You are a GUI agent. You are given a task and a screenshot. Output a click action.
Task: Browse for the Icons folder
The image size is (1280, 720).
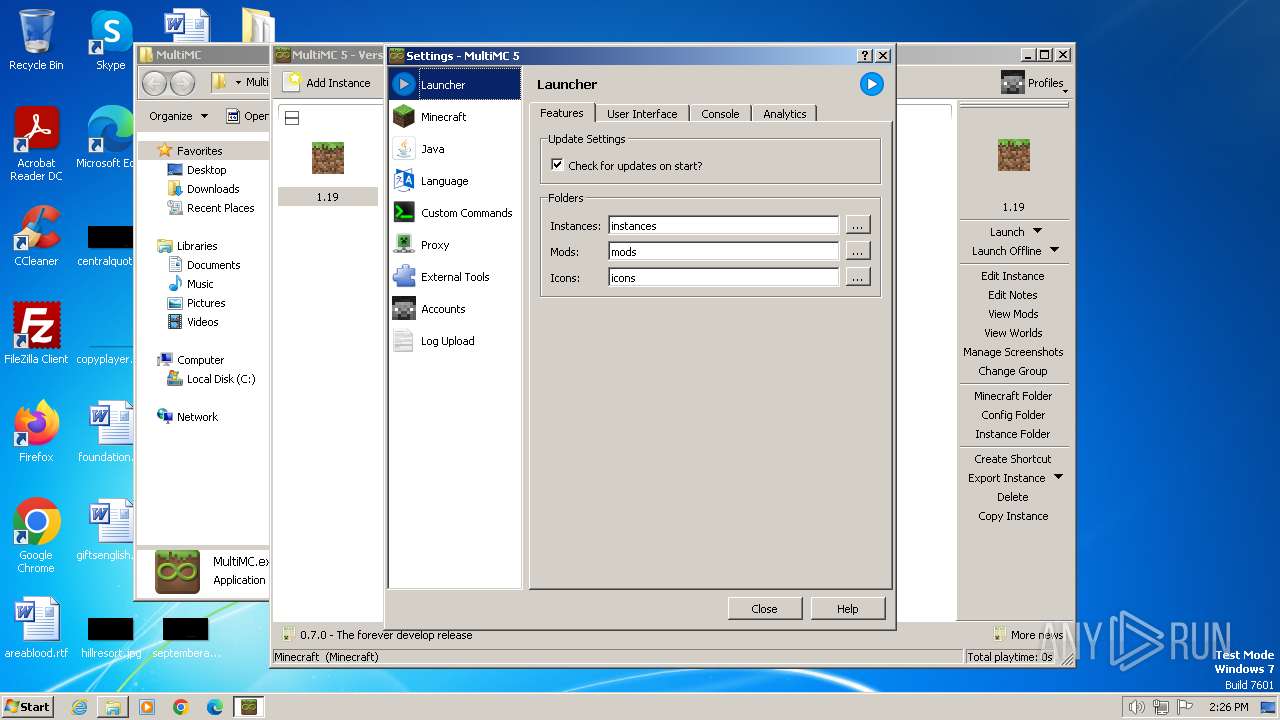pyautogui.click(x=858, y=277)
